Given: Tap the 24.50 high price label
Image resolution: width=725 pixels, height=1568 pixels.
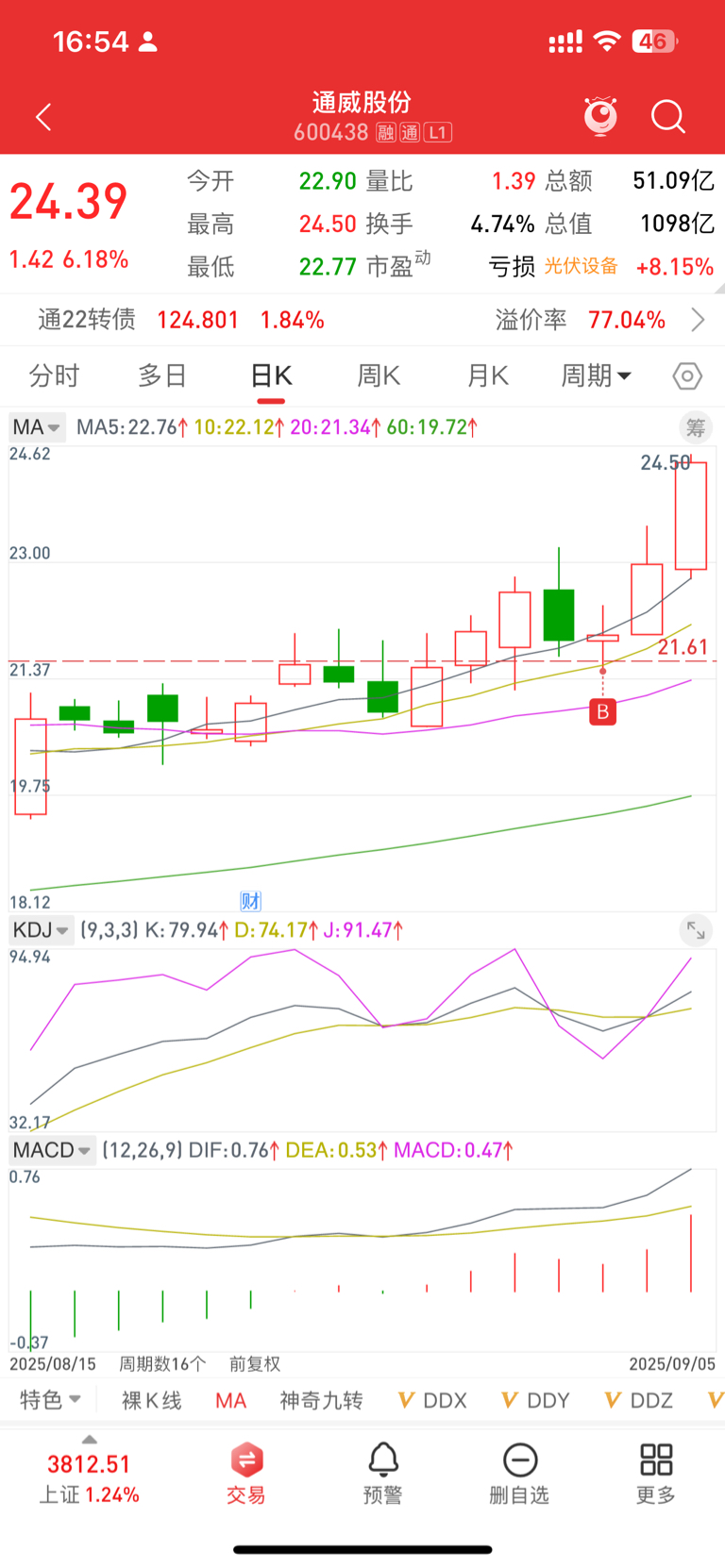Looking at the screenshot, I should pyautogui.click(x=666, y=462).
